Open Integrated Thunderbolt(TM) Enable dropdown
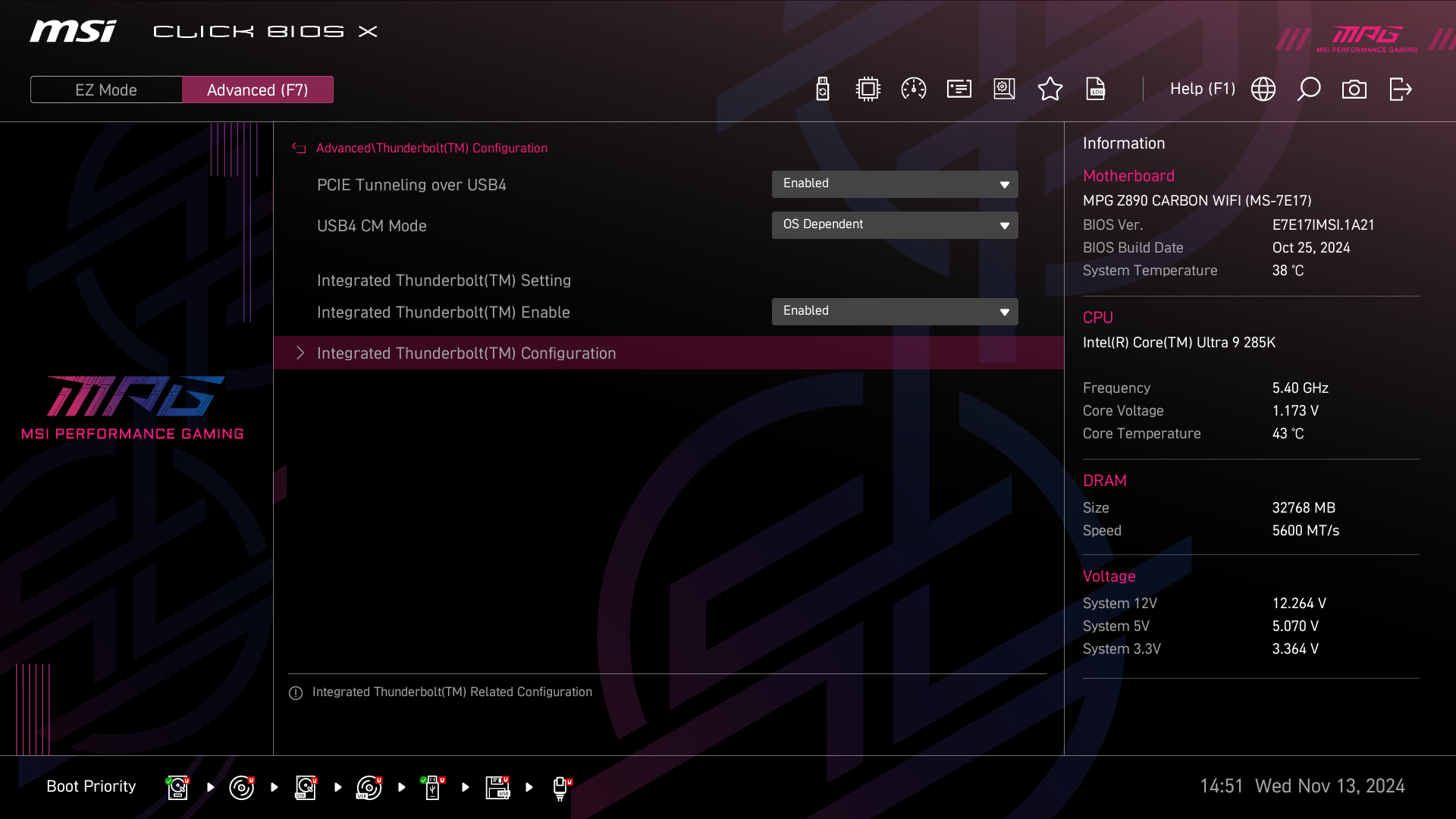 894,312
